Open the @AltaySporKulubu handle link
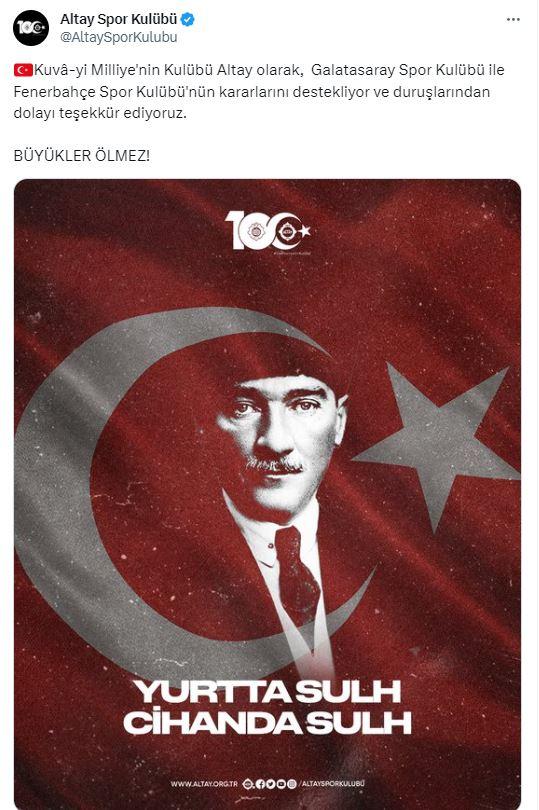This screenshot has height=810, width=539. pos(118,37)
